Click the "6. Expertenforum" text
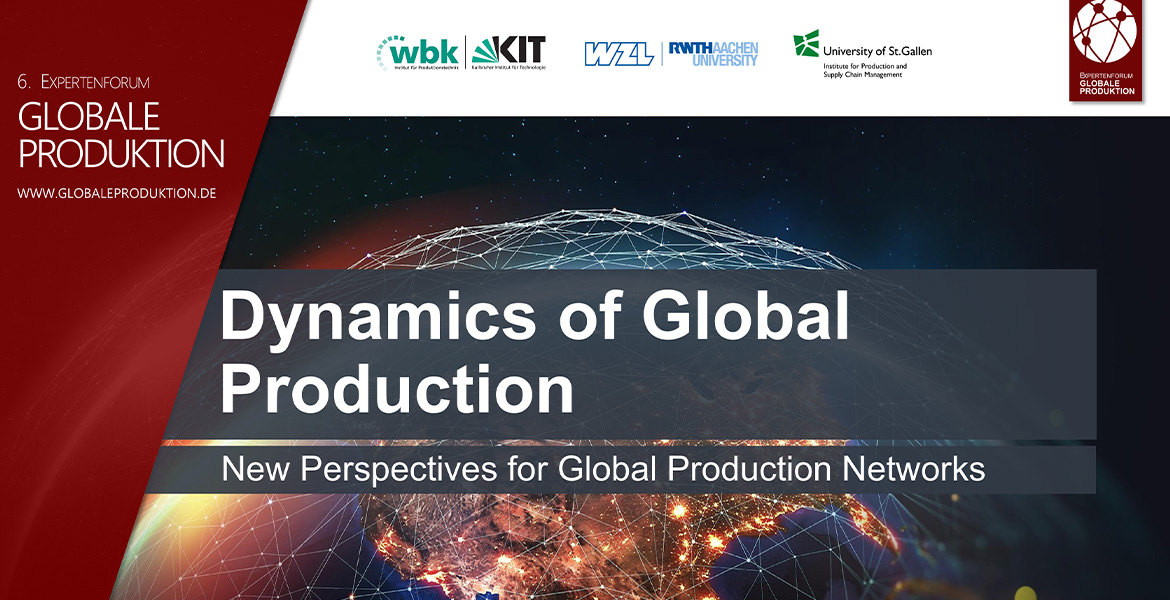Viewport: 1170px width, 600px height. (84, 82)
